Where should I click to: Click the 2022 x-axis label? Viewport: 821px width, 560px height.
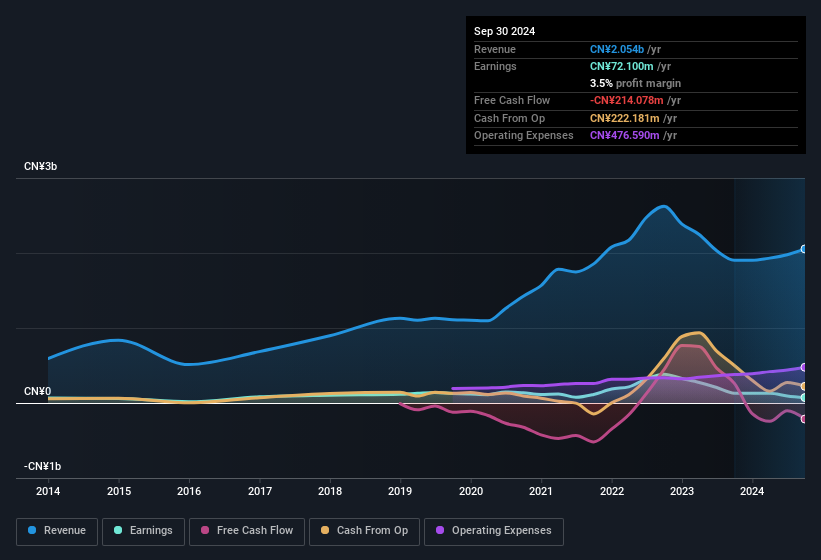coord(612,491)
